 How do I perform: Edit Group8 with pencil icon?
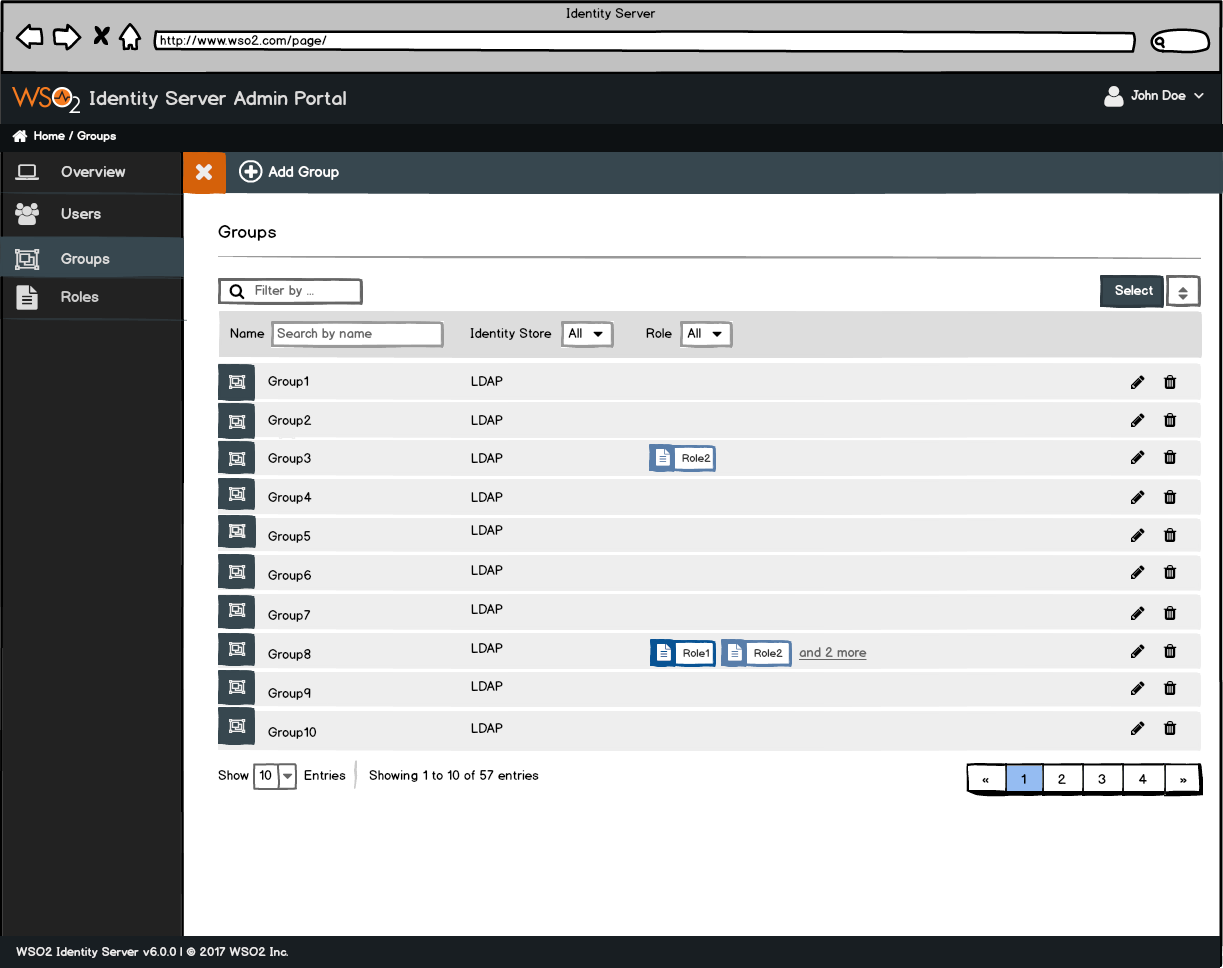pos(1137,651)
